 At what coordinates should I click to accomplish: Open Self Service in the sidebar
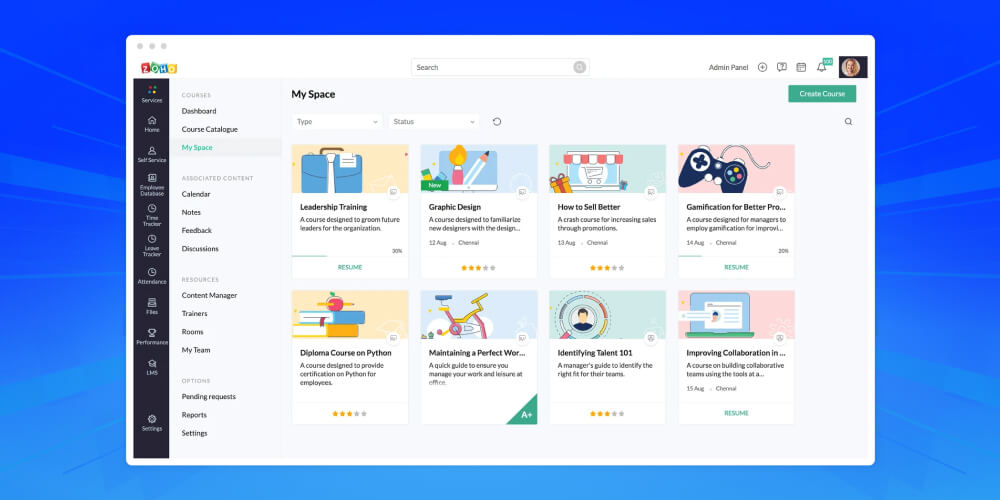coord(152,154)
